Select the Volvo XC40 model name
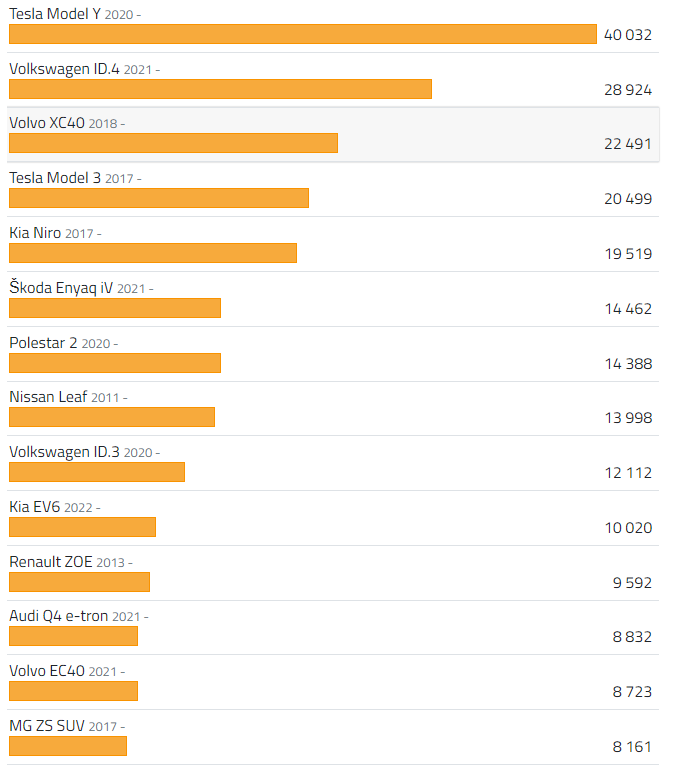676x771 pixels. coord(47,124)
